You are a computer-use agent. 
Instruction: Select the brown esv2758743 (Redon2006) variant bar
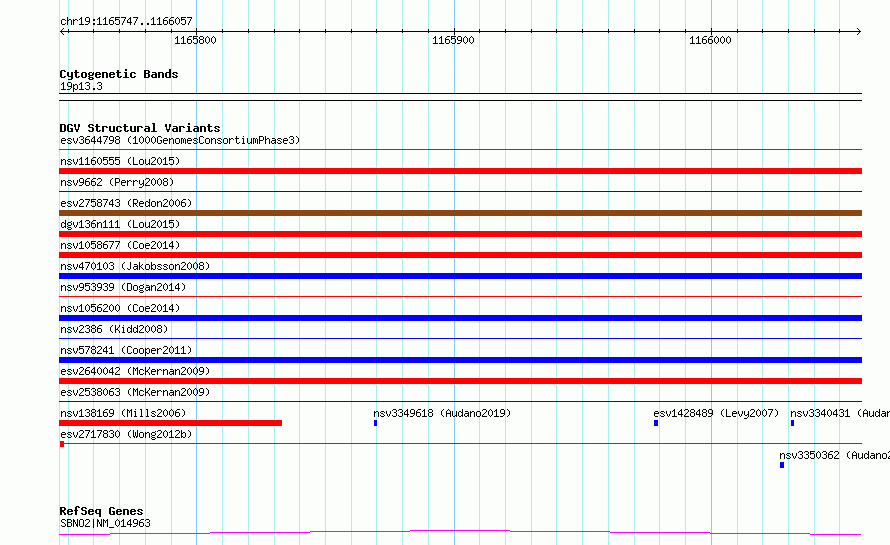pyautogui.click(x=460, y=213)
